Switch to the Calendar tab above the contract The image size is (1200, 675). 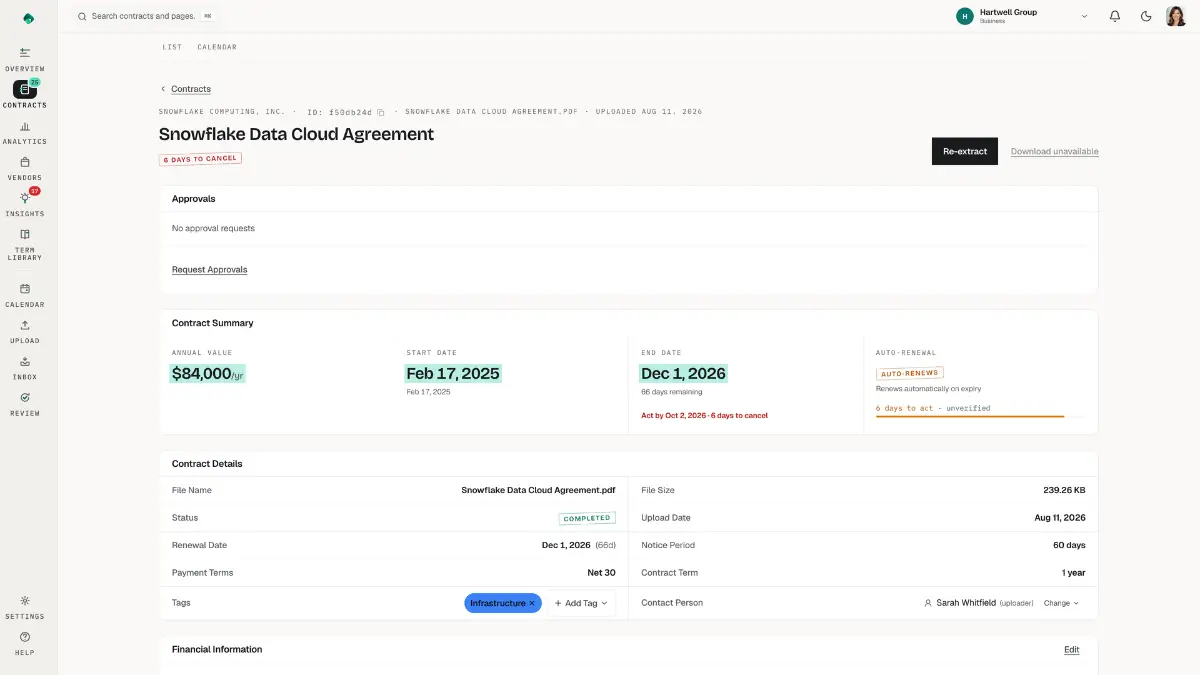[x=217, y=47]
